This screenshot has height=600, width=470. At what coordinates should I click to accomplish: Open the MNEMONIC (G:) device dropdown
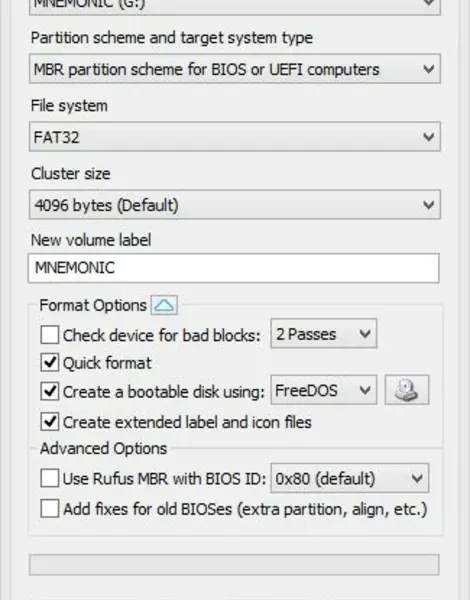pyautogui.click(x=235, y=7)
